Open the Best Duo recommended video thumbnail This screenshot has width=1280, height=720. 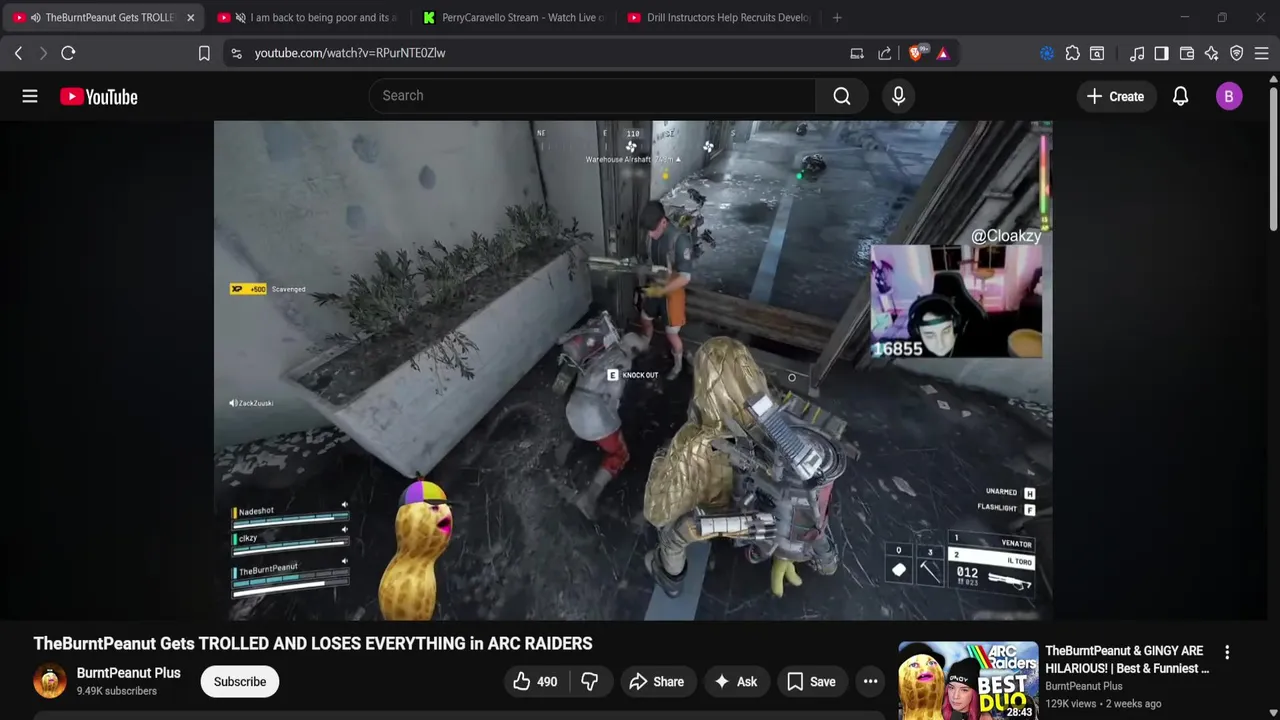(968, 681)
